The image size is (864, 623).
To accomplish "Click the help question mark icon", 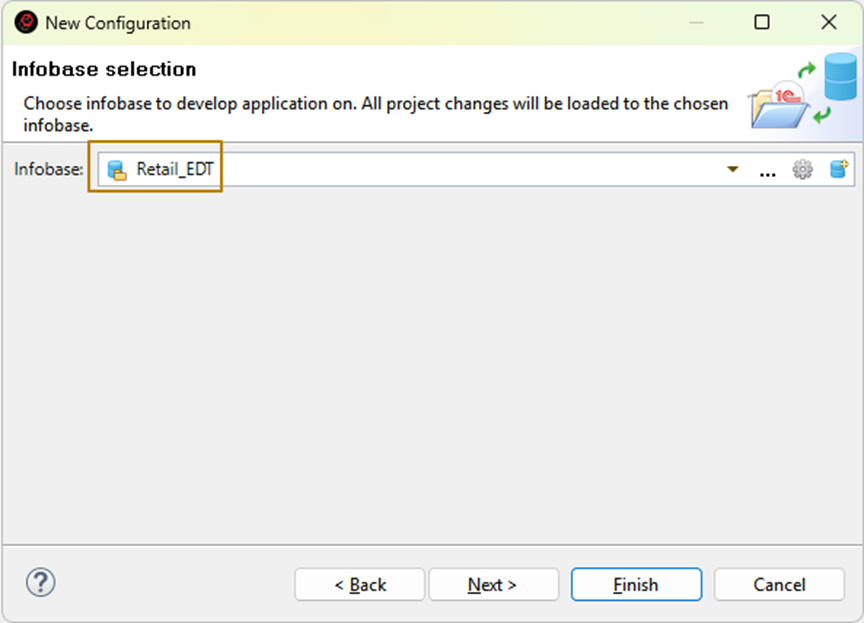I will [41, 583].
